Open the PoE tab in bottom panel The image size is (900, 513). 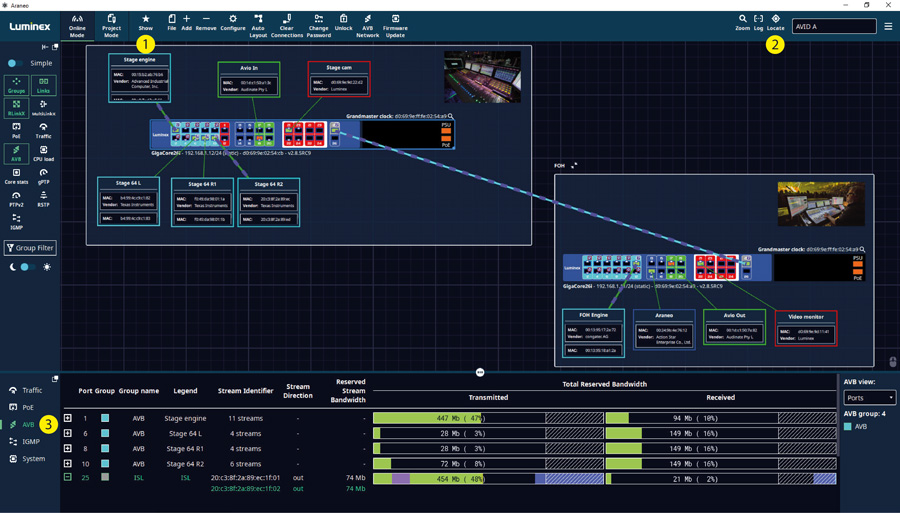point(22,407)
